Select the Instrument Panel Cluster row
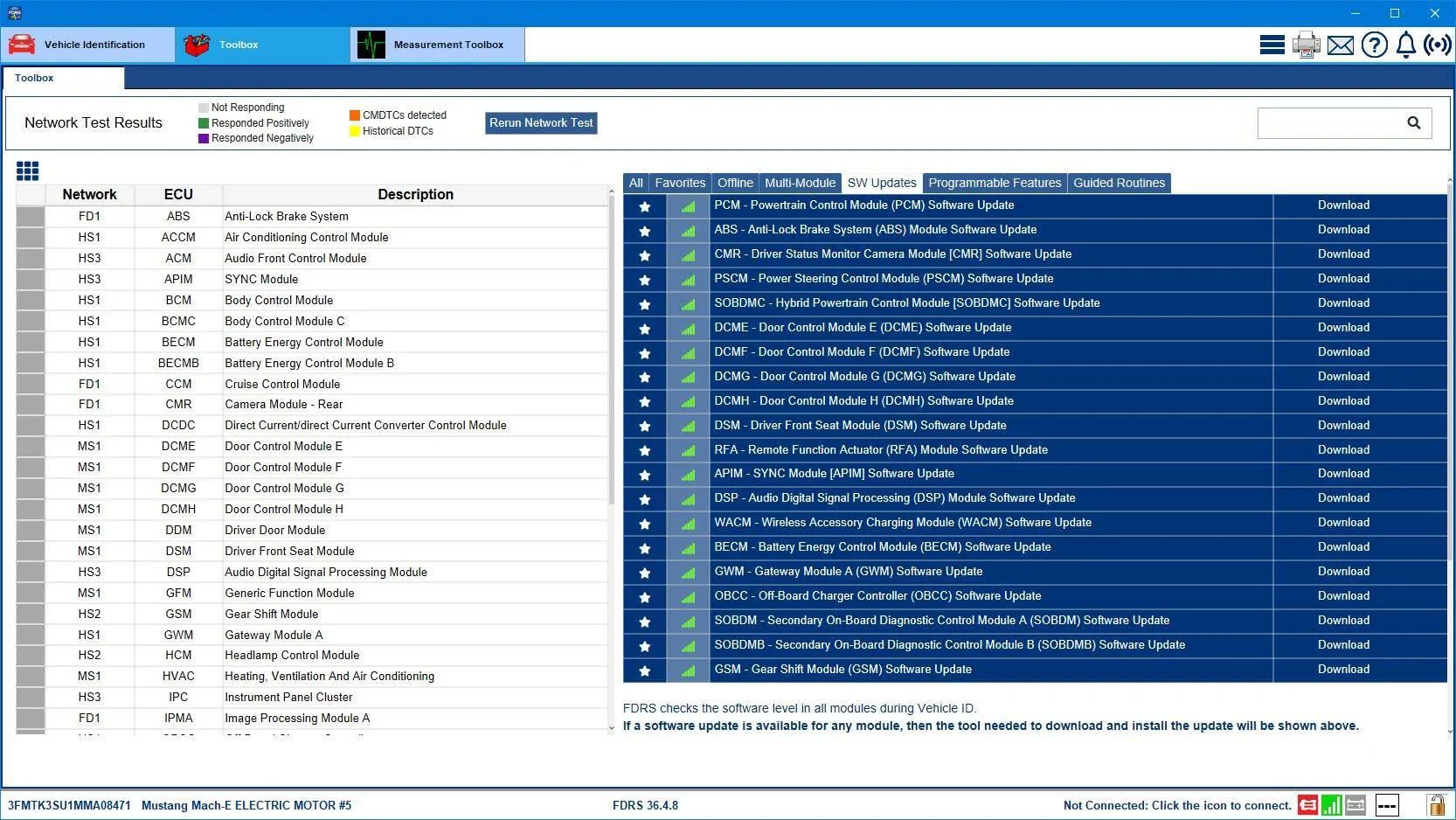The image size is (1456, 820). (x=312, y=698)
